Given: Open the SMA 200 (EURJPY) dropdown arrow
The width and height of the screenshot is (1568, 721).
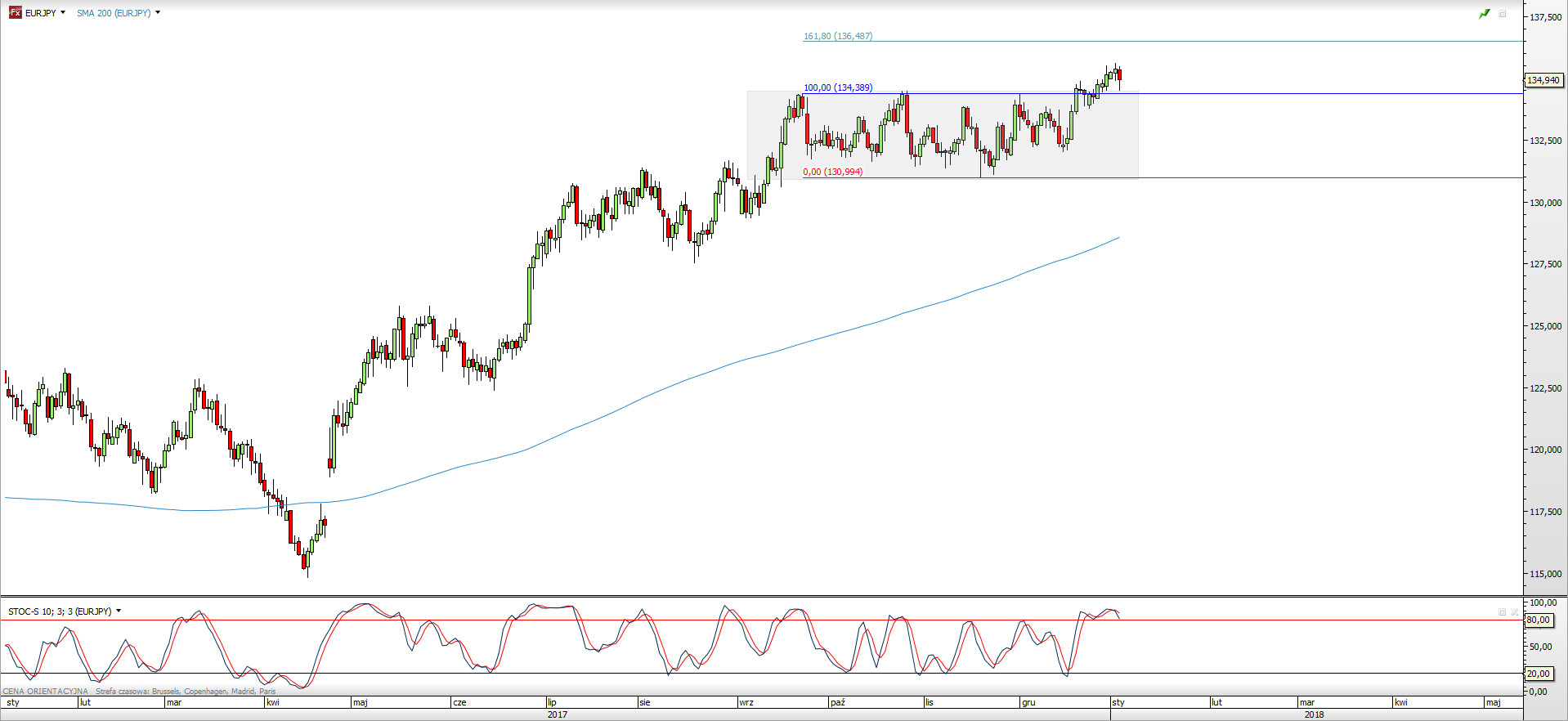Looking at the screenshot, I should 158,13.
